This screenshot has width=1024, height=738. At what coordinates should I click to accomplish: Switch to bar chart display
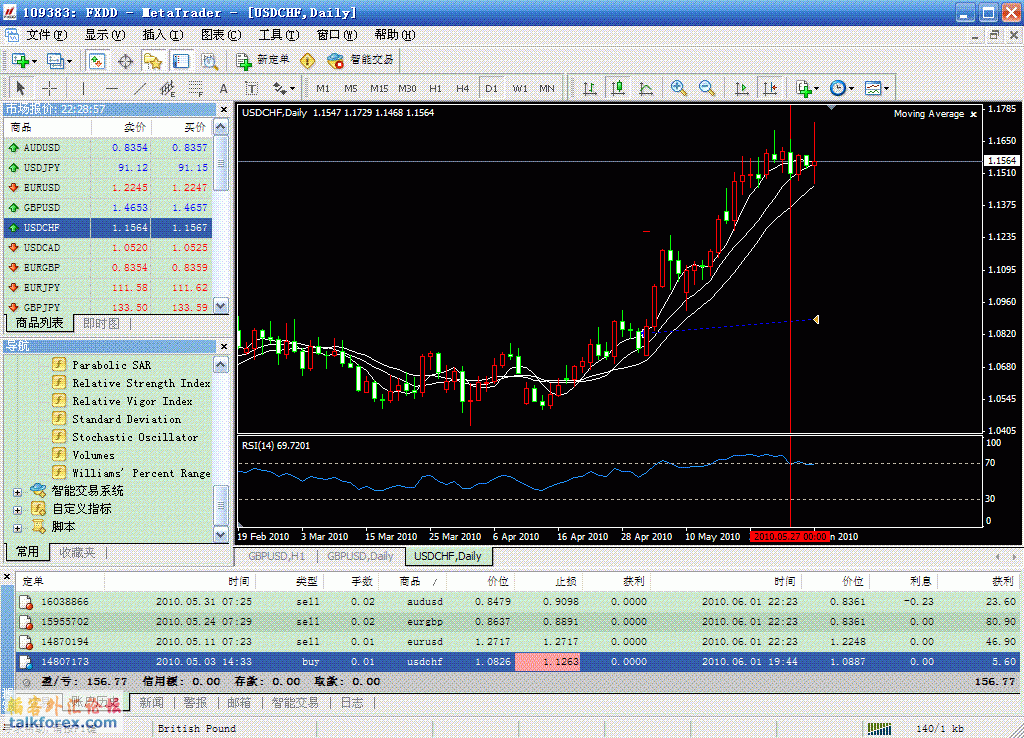[x=590, y=88]
